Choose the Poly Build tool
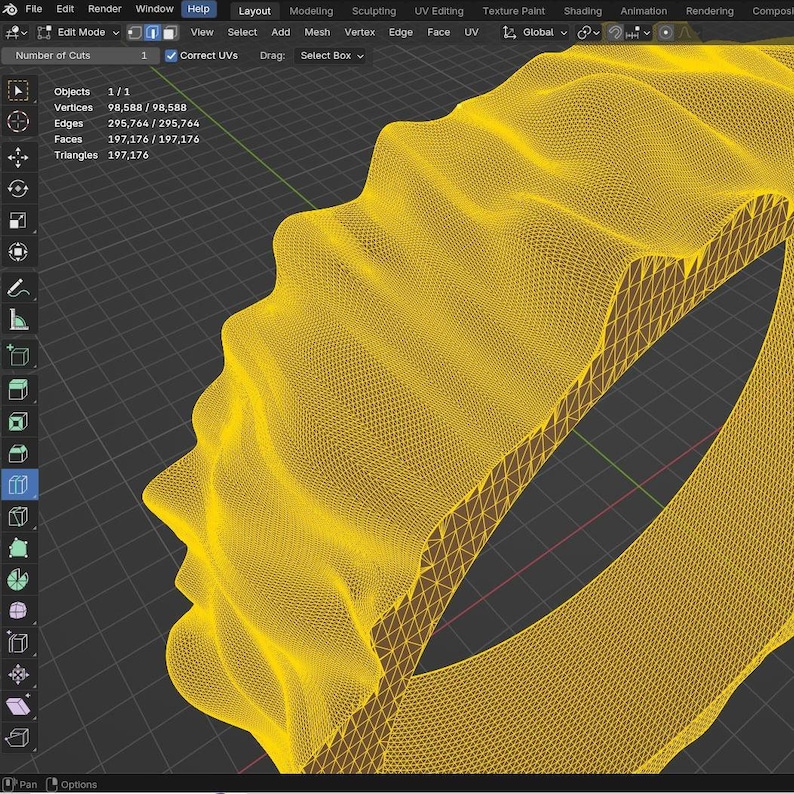Screen dimensions: 794x794 [18, 548]
